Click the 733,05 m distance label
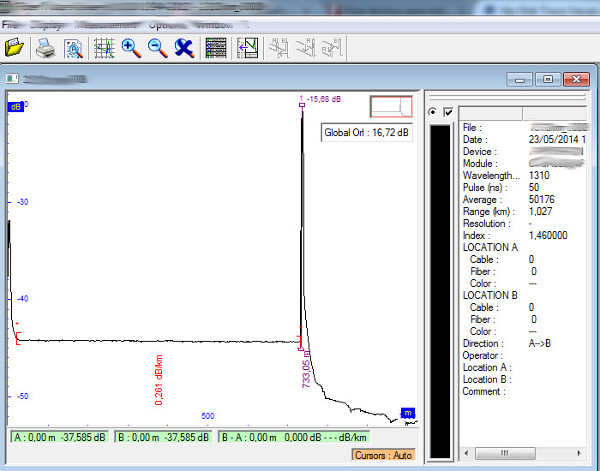Screen dimensions: 600x471 pos(306,370)
